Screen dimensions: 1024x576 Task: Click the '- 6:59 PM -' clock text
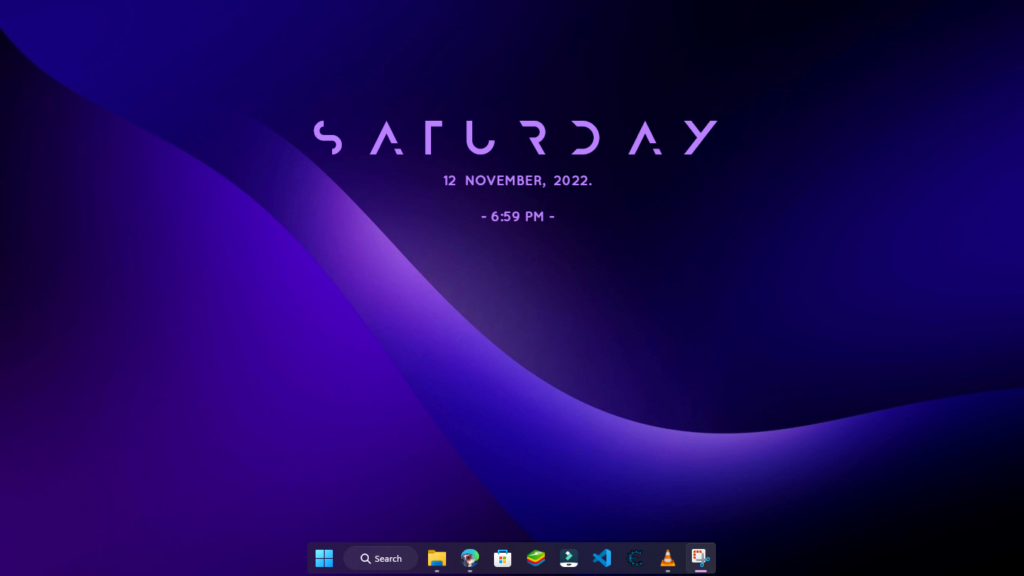tap(518, 216)
